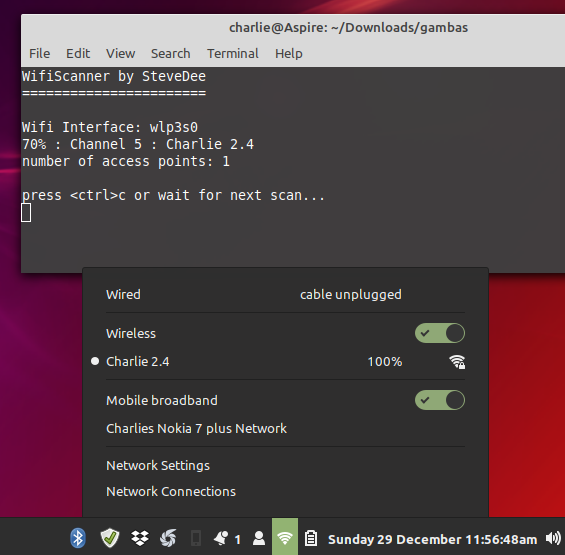This screenshot has height=555, width=565.
Task: Click the swirl shutter tray icon
Action: pyautogui.click(x=168, y=538)
